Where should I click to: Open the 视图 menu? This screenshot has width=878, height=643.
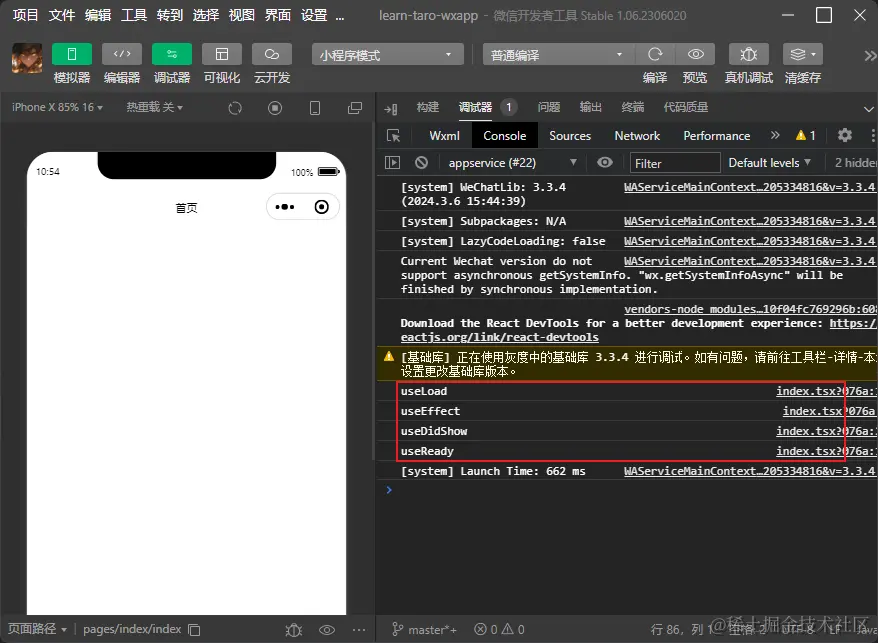point(241,15)
